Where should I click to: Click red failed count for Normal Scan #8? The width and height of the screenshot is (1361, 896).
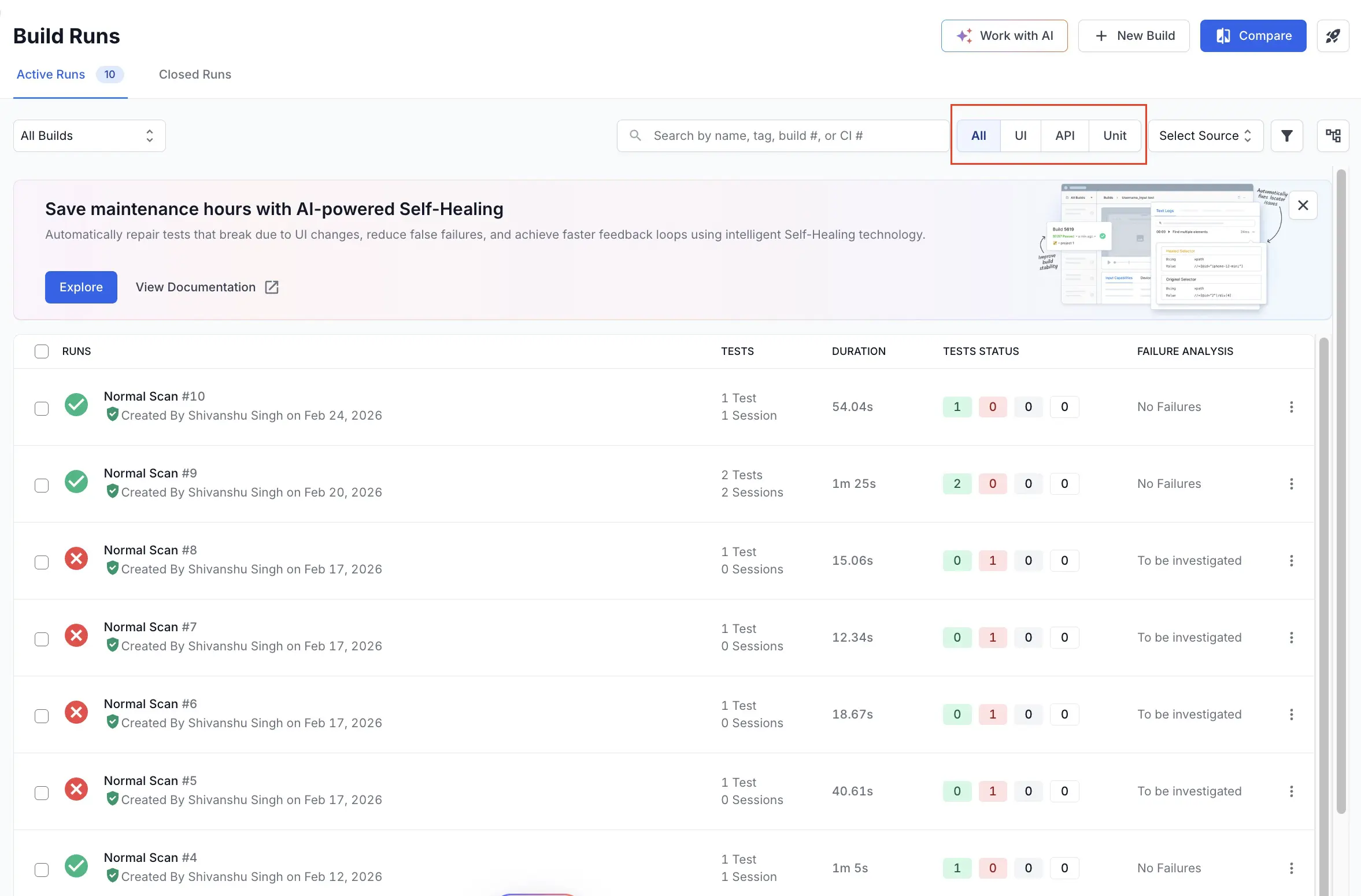point(993,561)
